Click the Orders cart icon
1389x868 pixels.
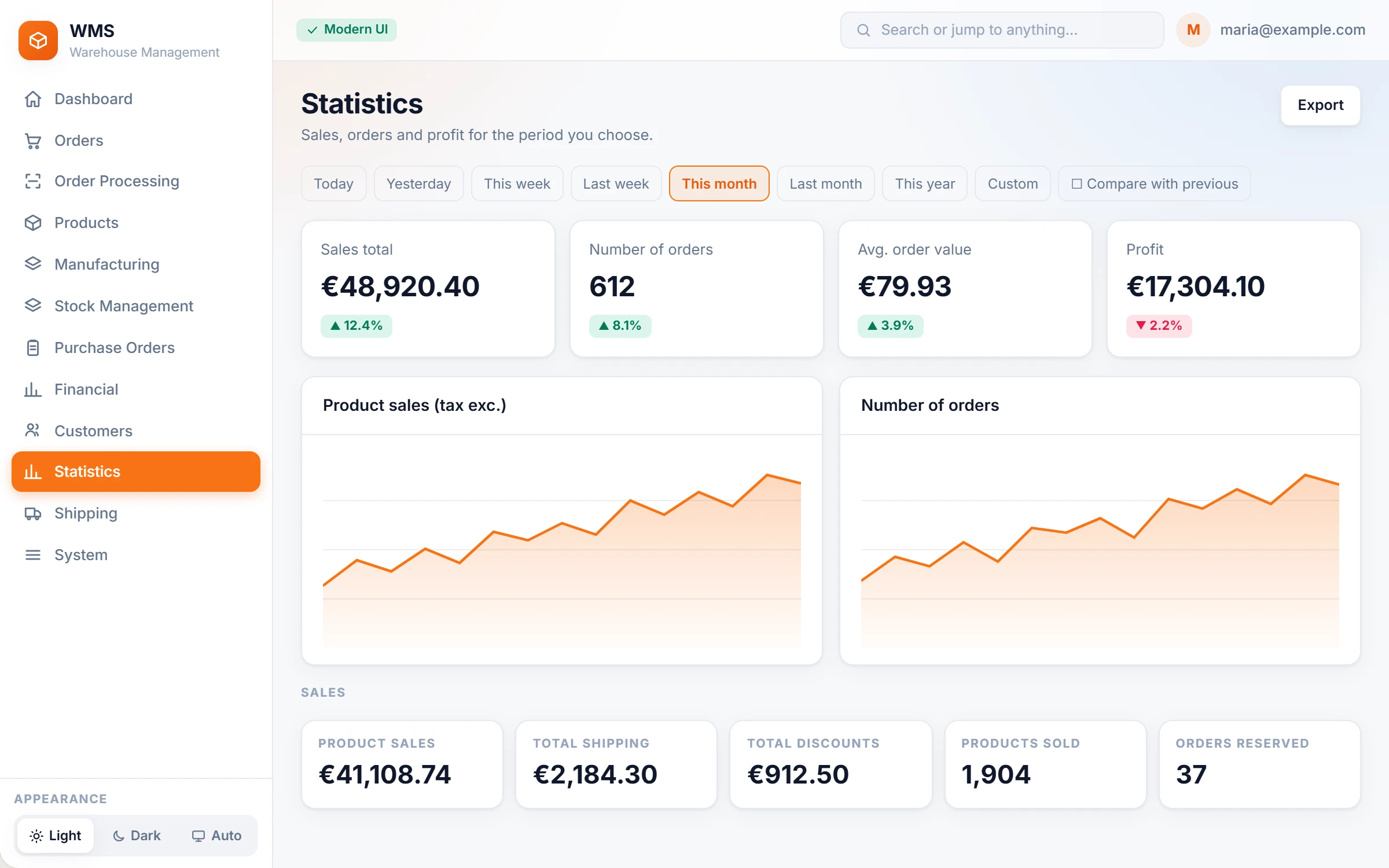coord(33,141)
